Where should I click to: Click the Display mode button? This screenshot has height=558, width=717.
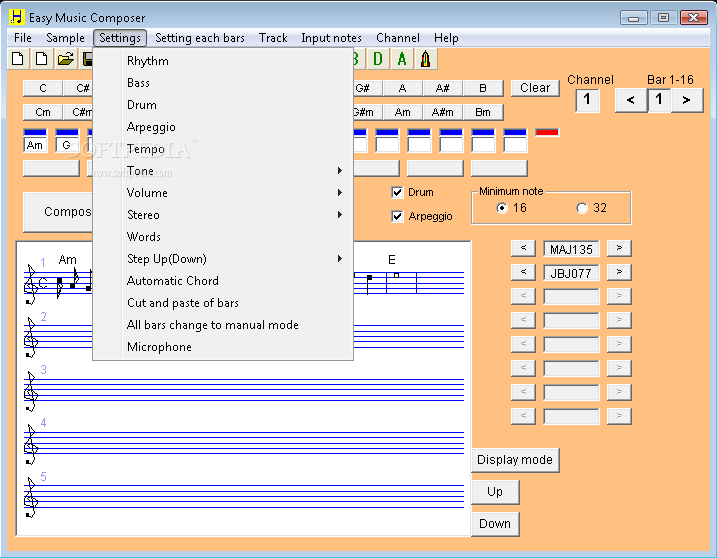coord(515,460)
